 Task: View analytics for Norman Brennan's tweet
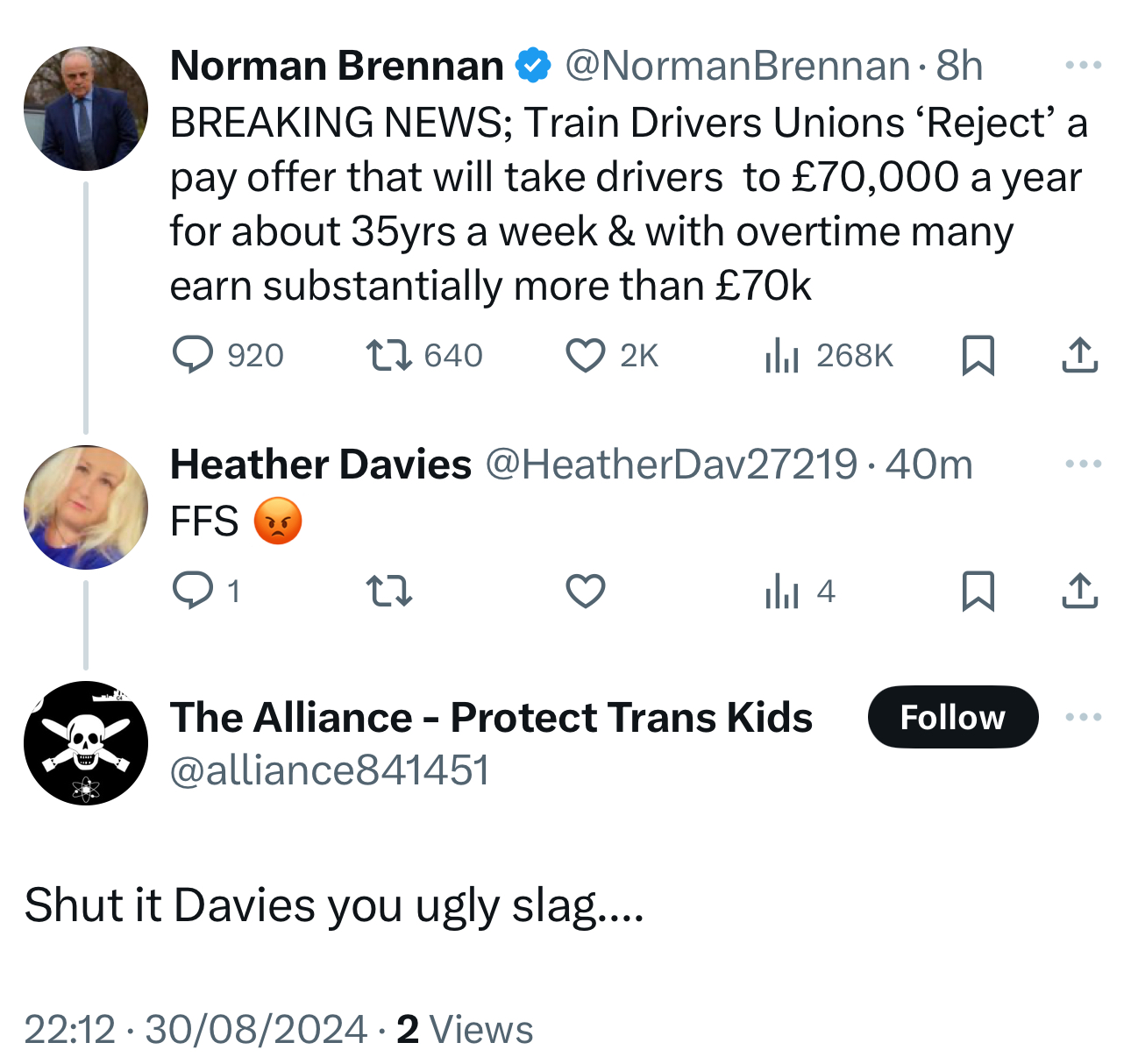(781, 356)
